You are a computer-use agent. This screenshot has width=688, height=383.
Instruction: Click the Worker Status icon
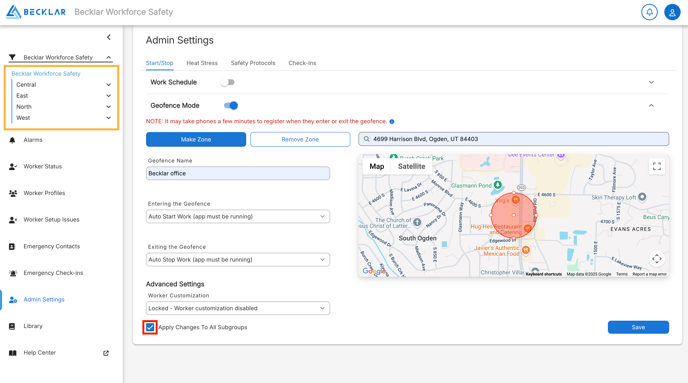point(13,167)
